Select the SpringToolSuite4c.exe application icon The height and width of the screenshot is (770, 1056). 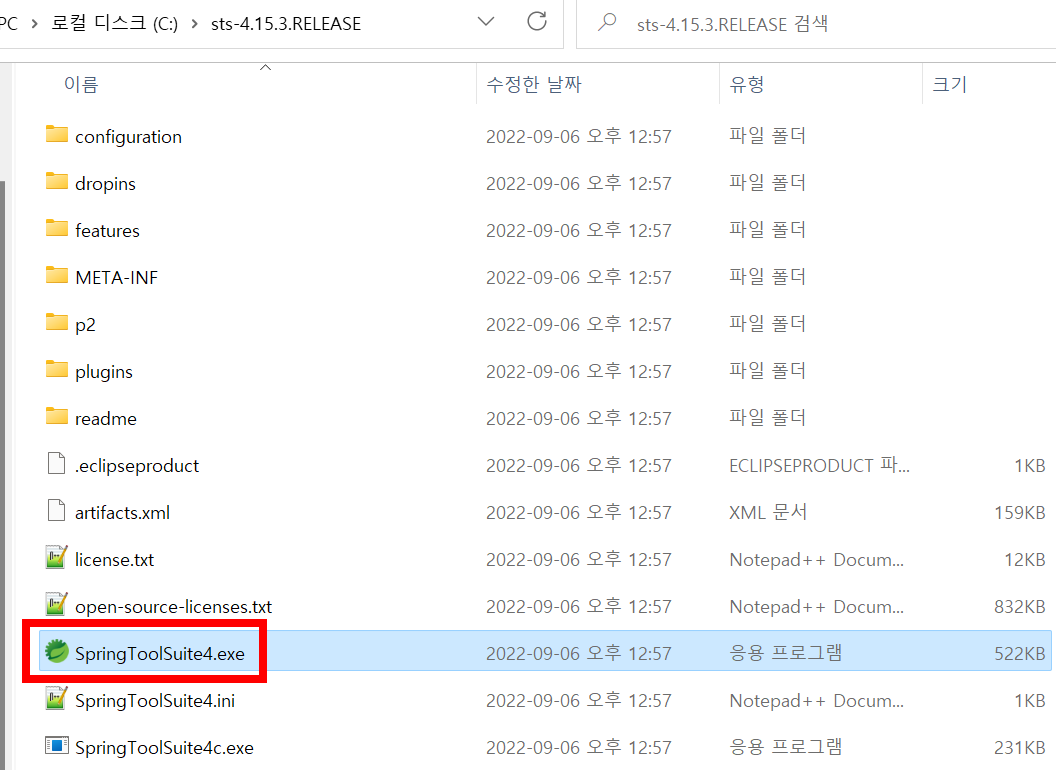click(55, 747)
